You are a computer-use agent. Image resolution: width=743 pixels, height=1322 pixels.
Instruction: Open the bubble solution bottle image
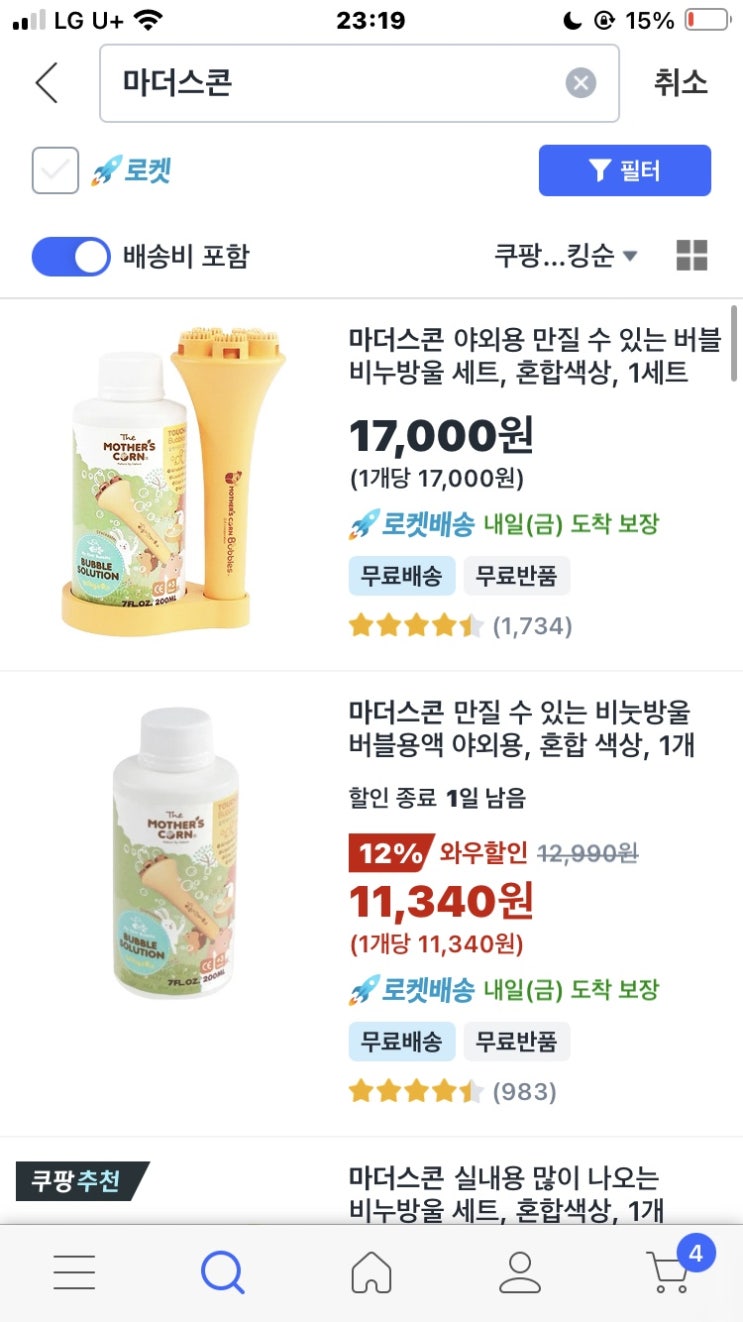coord(176,851)
